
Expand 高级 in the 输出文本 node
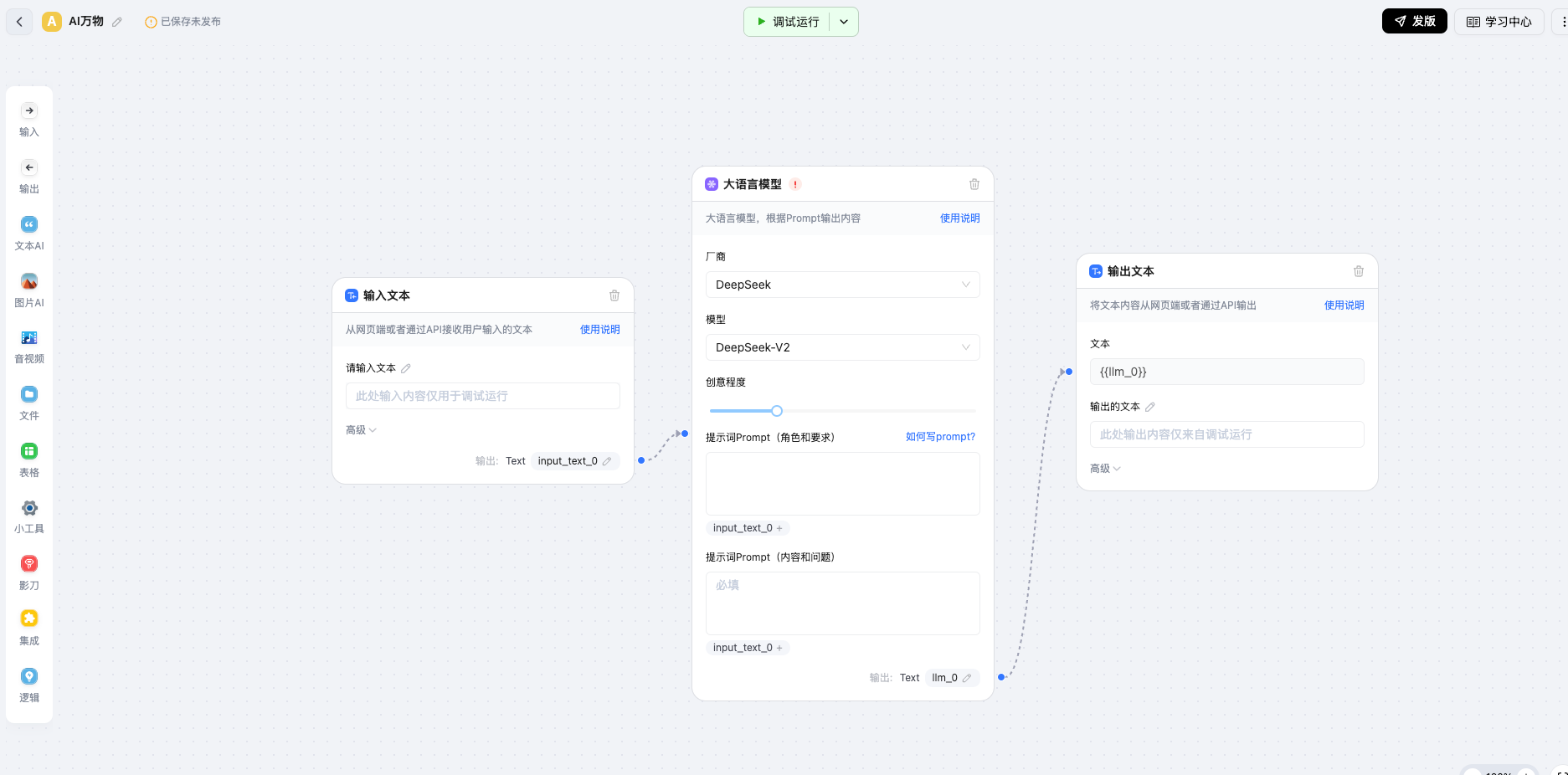click(1105, 469)
